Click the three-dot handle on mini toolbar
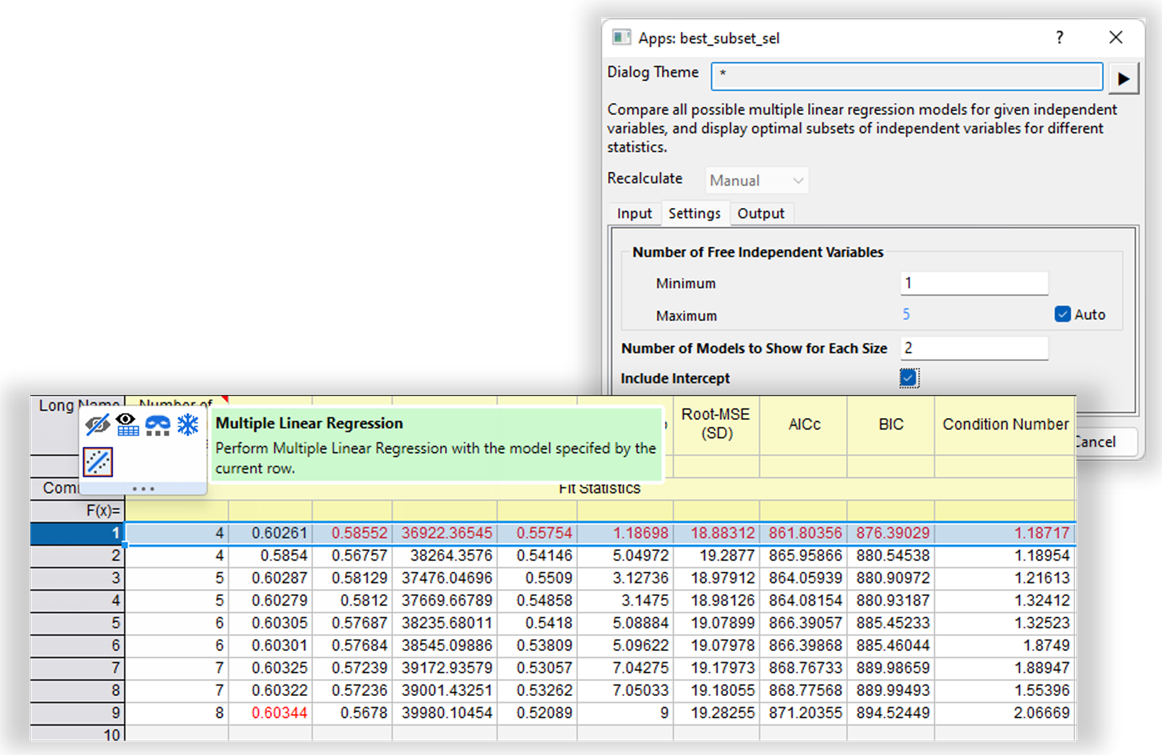Viewport: 1162px width, 755px height. [143, 489]
